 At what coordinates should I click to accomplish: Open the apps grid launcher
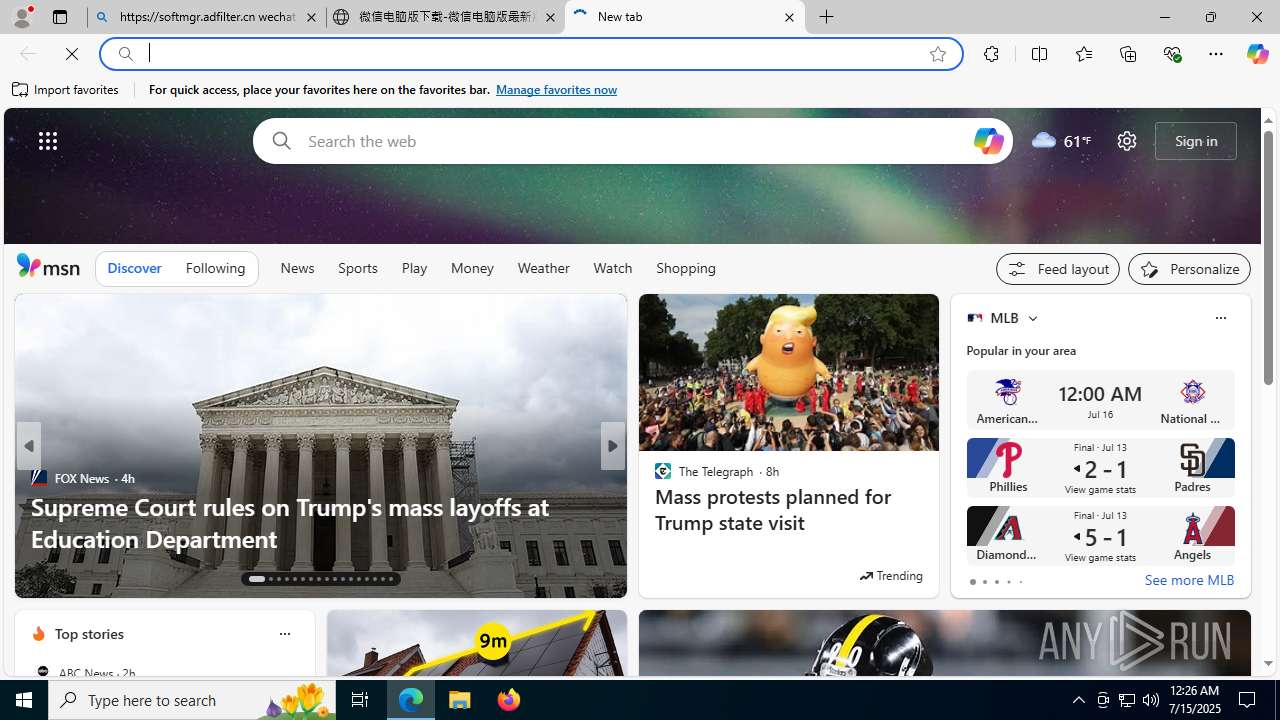coord(48,141)
